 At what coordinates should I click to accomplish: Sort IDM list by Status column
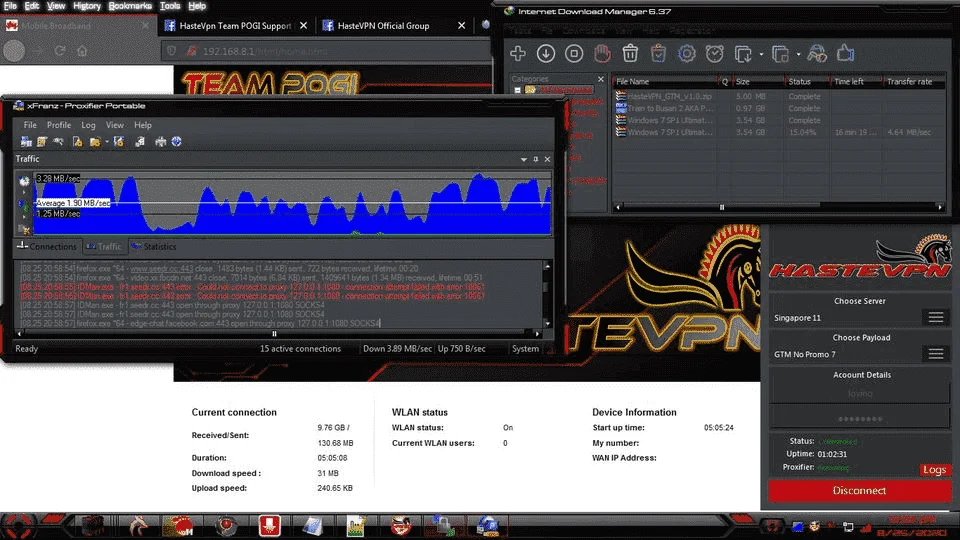(808, 81)
